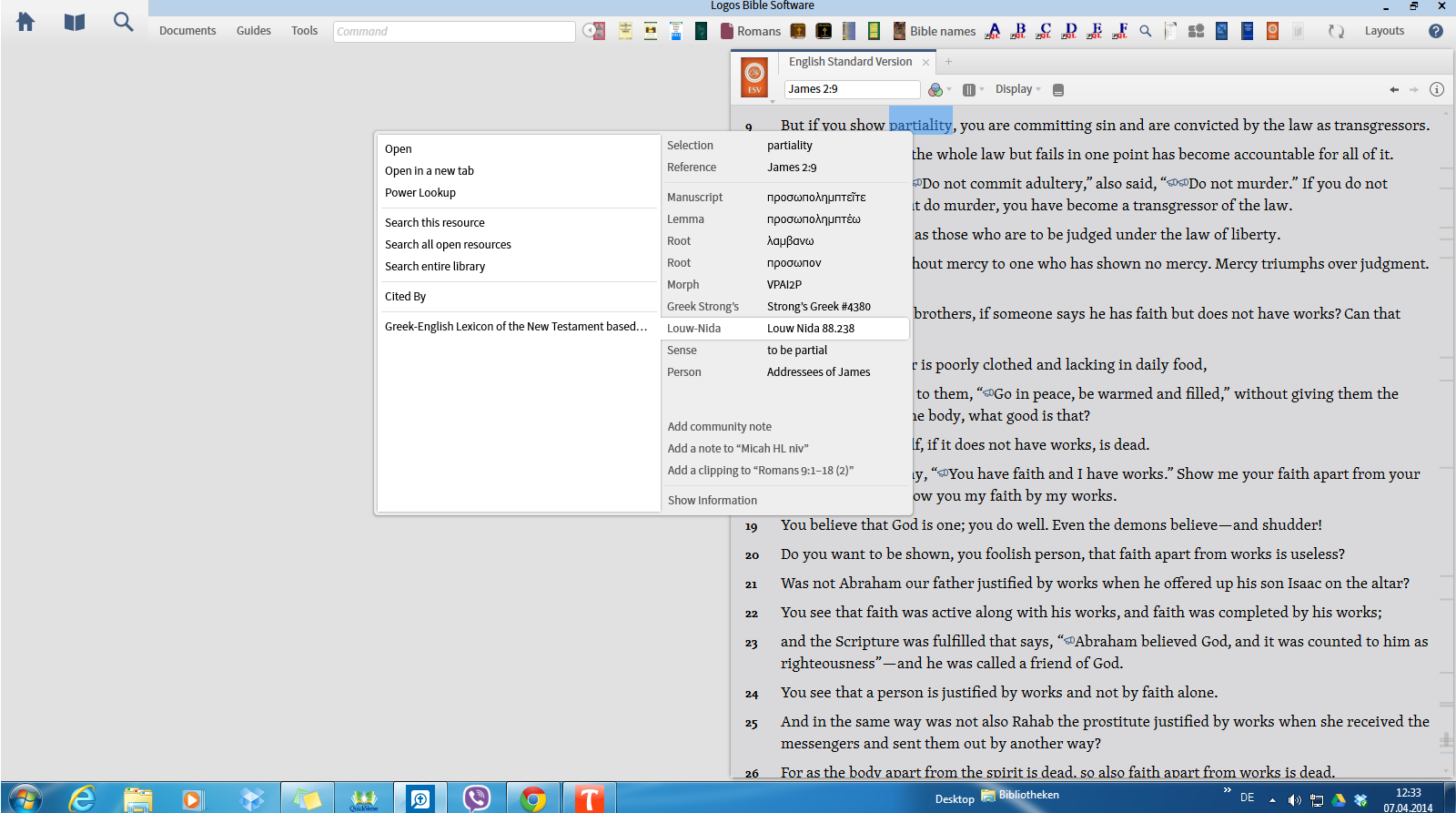Click the blue letter A shortcut icon
This screenshot has height=813, width=1456.
tap(993, 31)
